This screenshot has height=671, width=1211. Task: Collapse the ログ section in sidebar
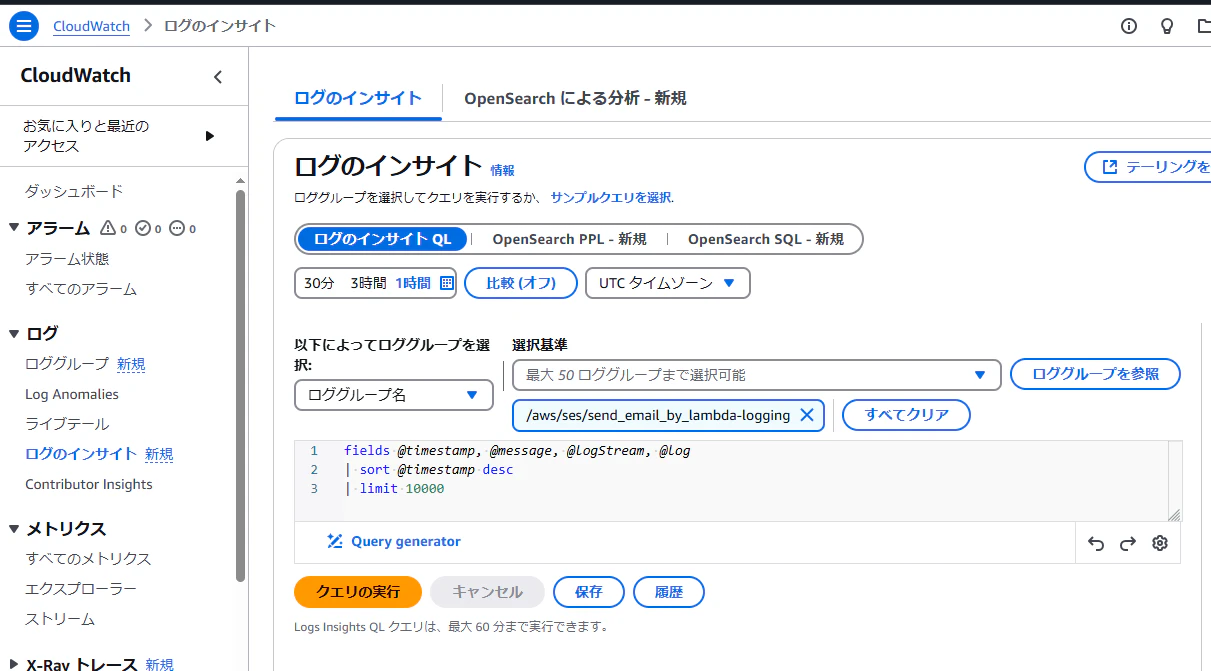pyautogui.click(x=14, y=333)
